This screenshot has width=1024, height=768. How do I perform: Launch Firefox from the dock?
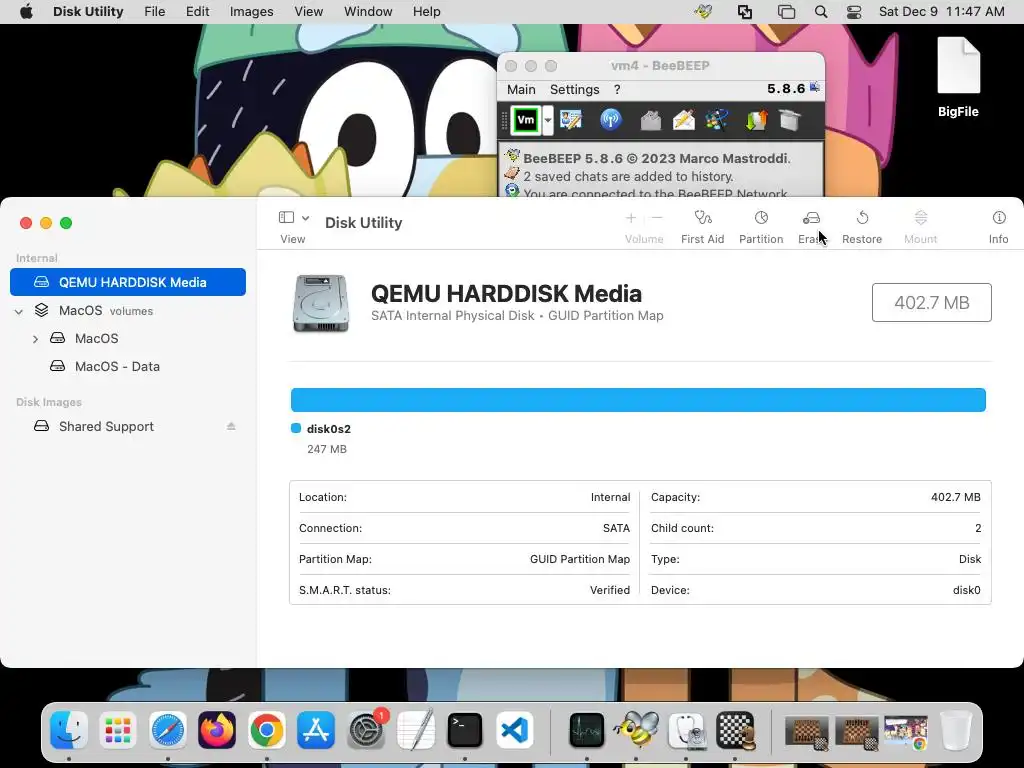coord(217,729)
